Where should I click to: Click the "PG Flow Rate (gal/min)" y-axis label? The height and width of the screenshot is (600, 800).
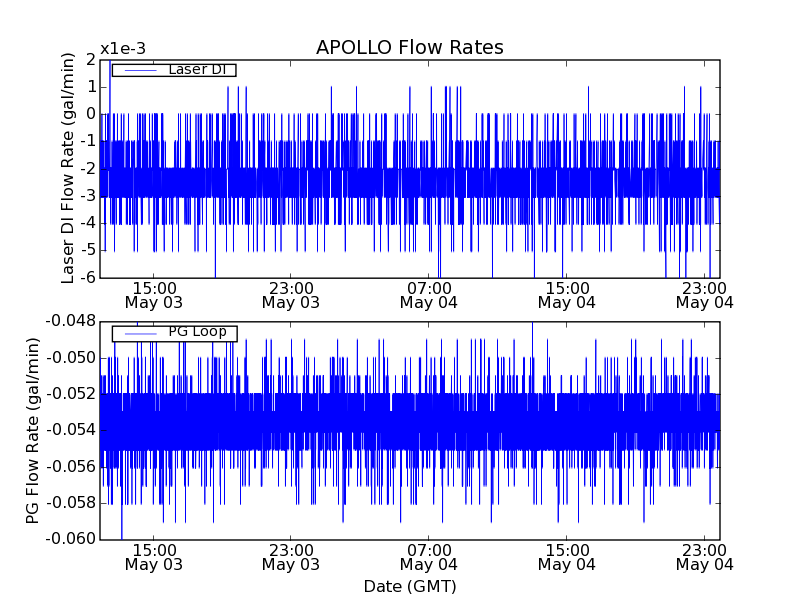pyautogui.click(x=33, y=430)
